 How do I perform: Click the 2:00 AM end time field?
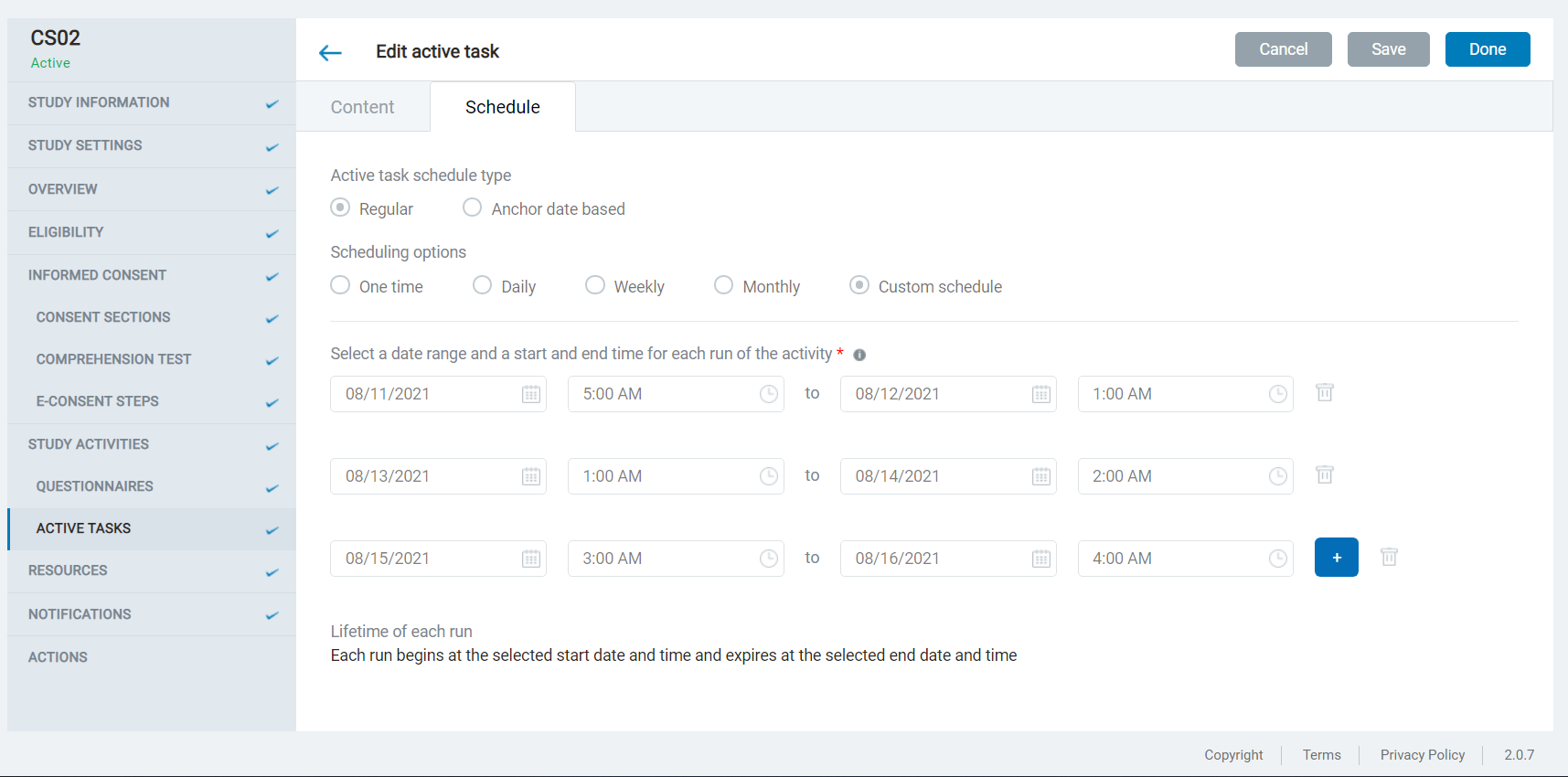(x=1186, y=476)
